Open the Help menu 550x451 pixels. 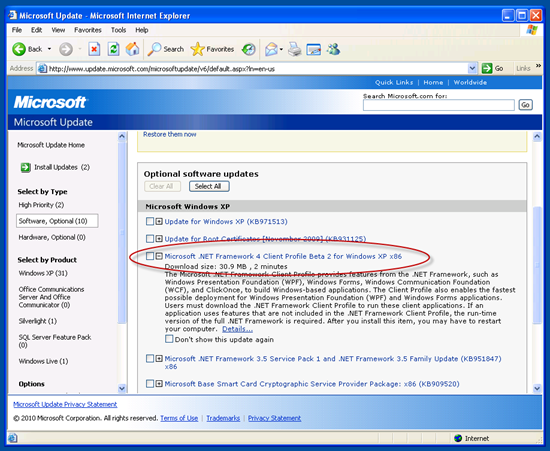[142, 30]
